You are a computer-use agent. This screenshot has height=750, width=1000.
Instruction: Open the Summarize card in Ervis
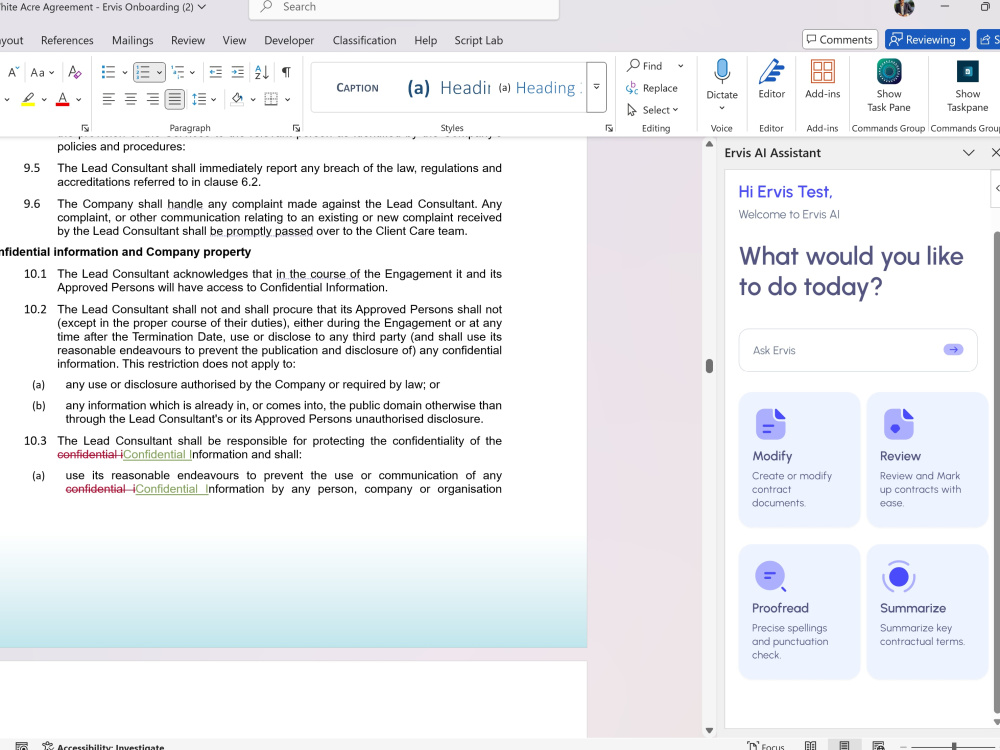tap(927, 612)
